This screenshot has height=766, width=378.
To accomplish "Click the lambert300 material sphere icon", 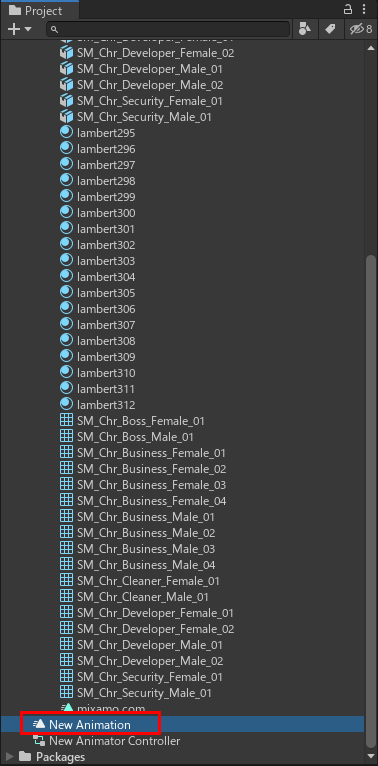I will click(x=66, y=213).
